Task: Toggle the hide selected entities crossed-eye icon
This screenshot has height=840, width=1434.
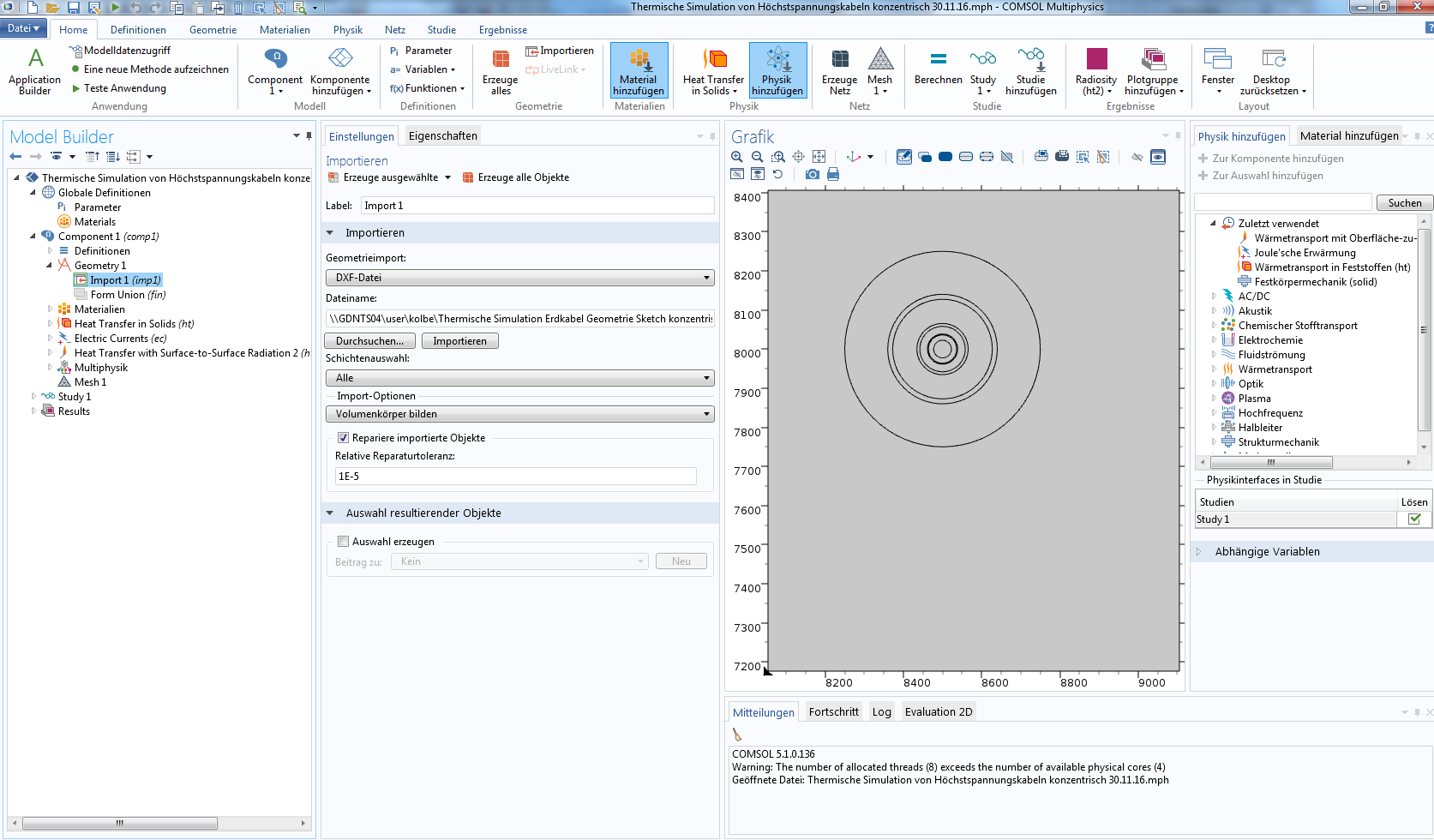Action: [x=1137, y=157]
